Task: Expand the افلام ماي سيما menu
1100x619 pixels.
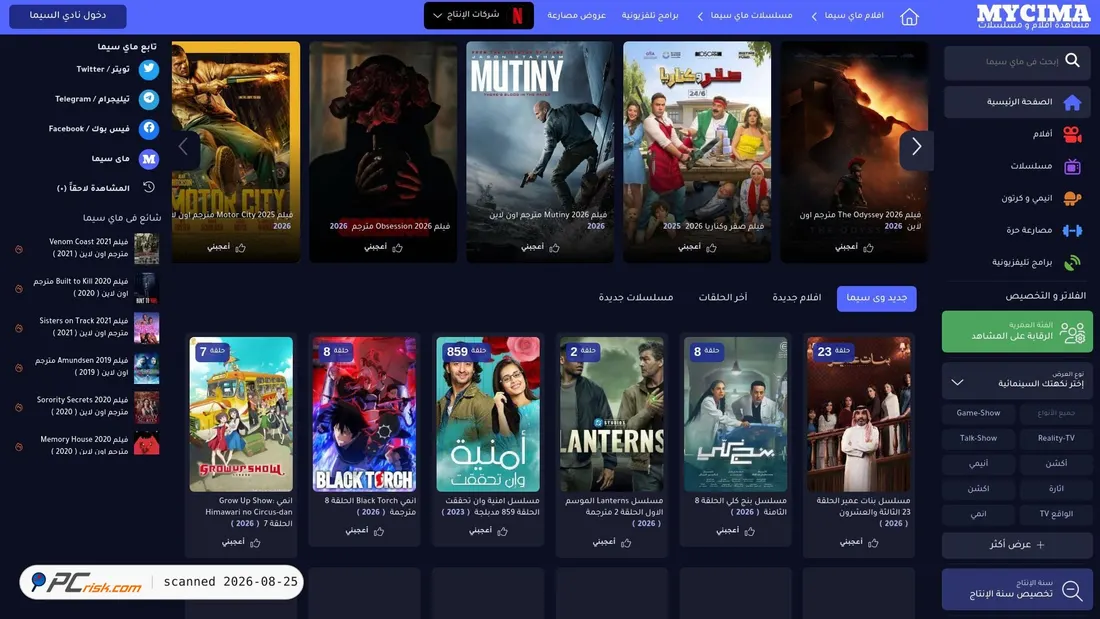Action: point(847,15)
